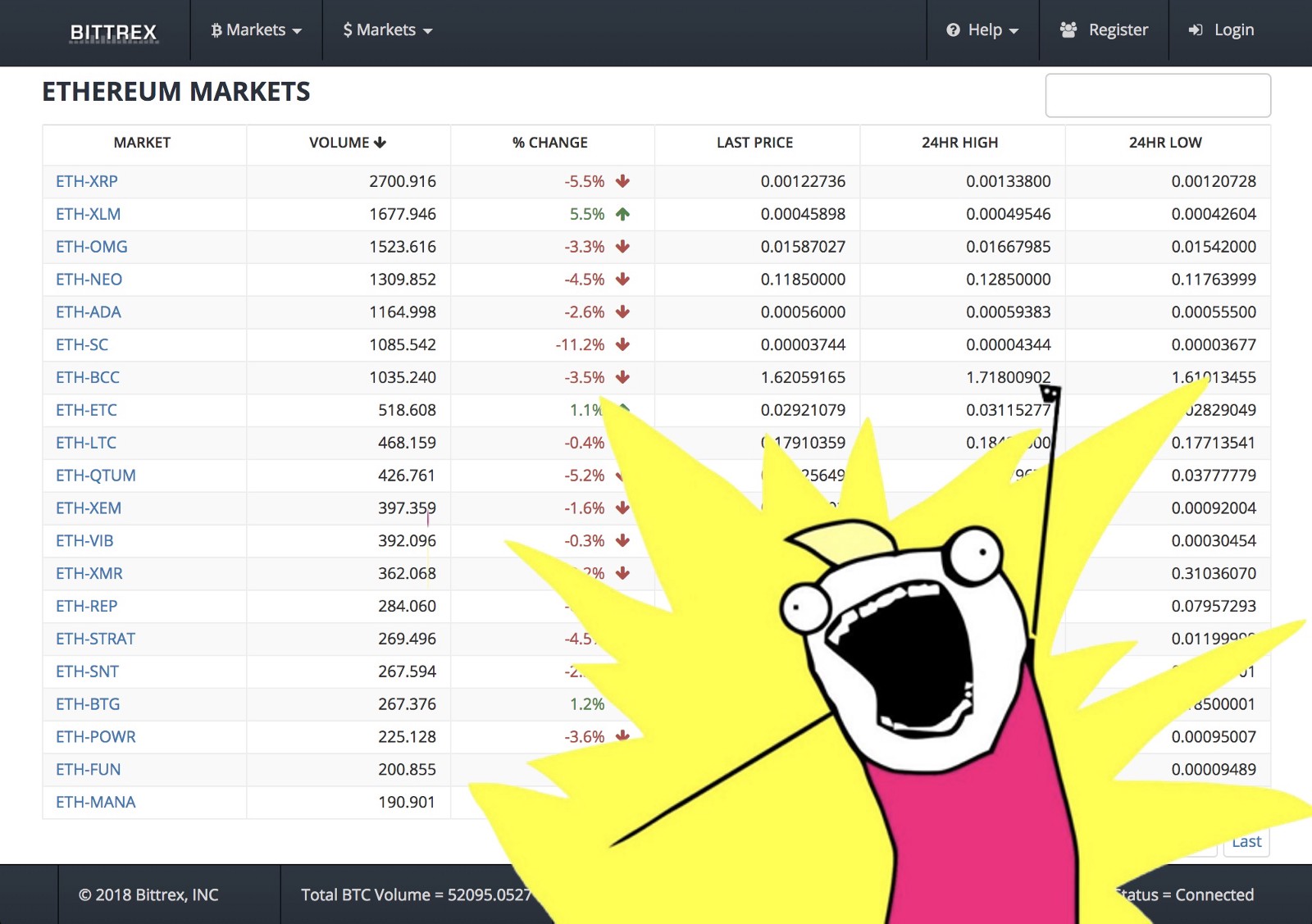View the ETH-QTUM market
The width and height of the screenshot is (1312, 924).
tap(96, 476)
